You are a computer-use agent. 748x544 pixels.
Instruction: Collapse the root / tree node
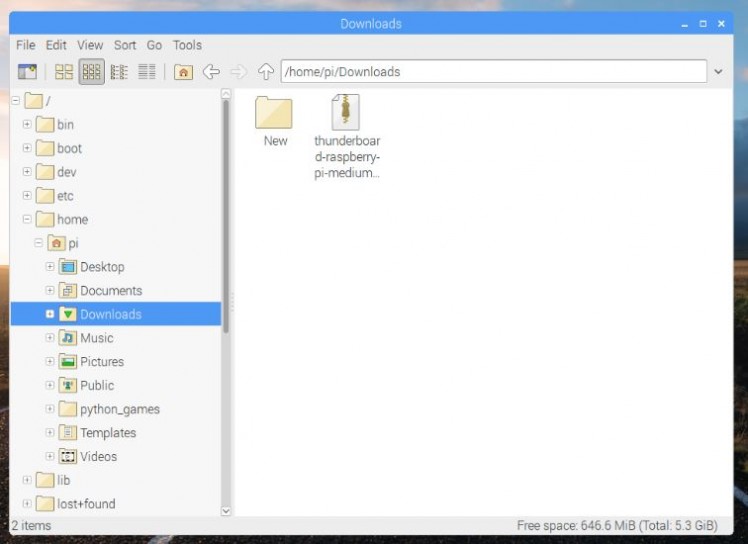pyautogui.click(x=16, y=101)
